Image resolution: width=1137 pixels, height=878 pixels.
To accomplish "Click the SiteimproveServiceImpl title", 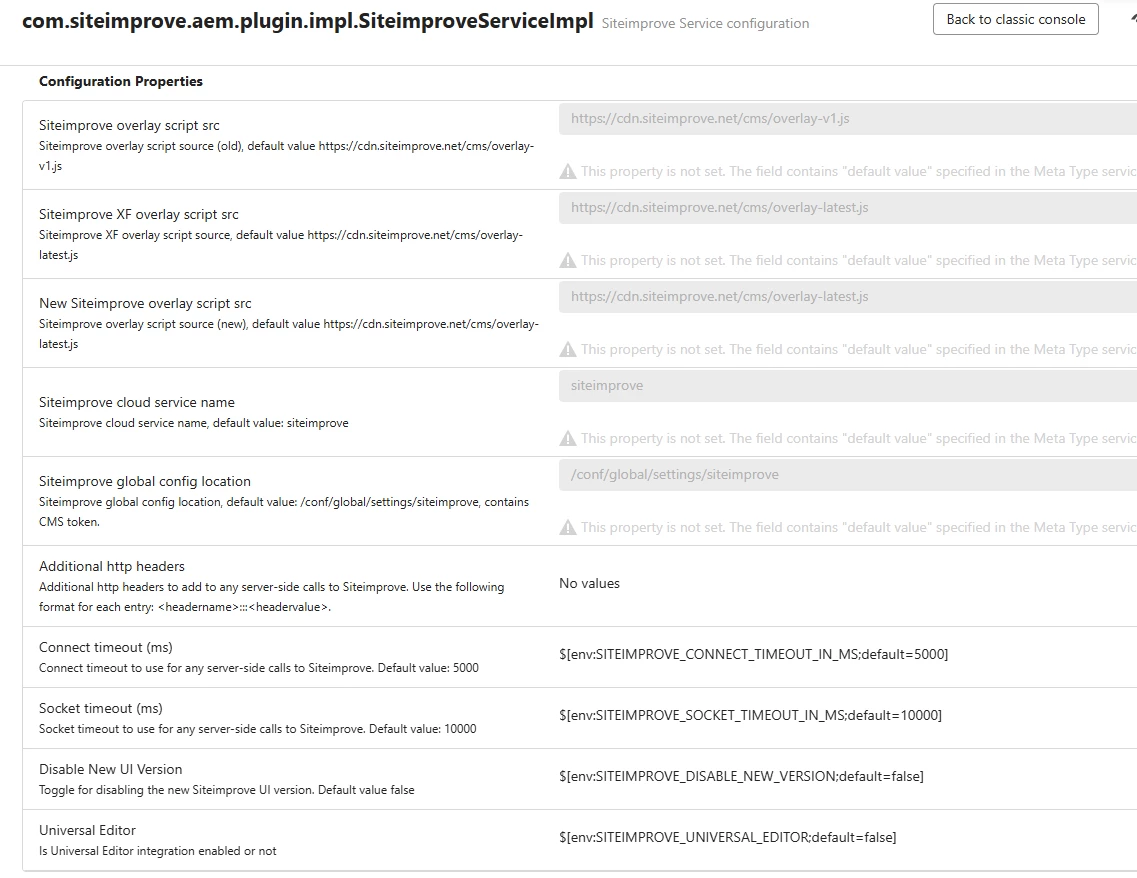I will 307,21.
